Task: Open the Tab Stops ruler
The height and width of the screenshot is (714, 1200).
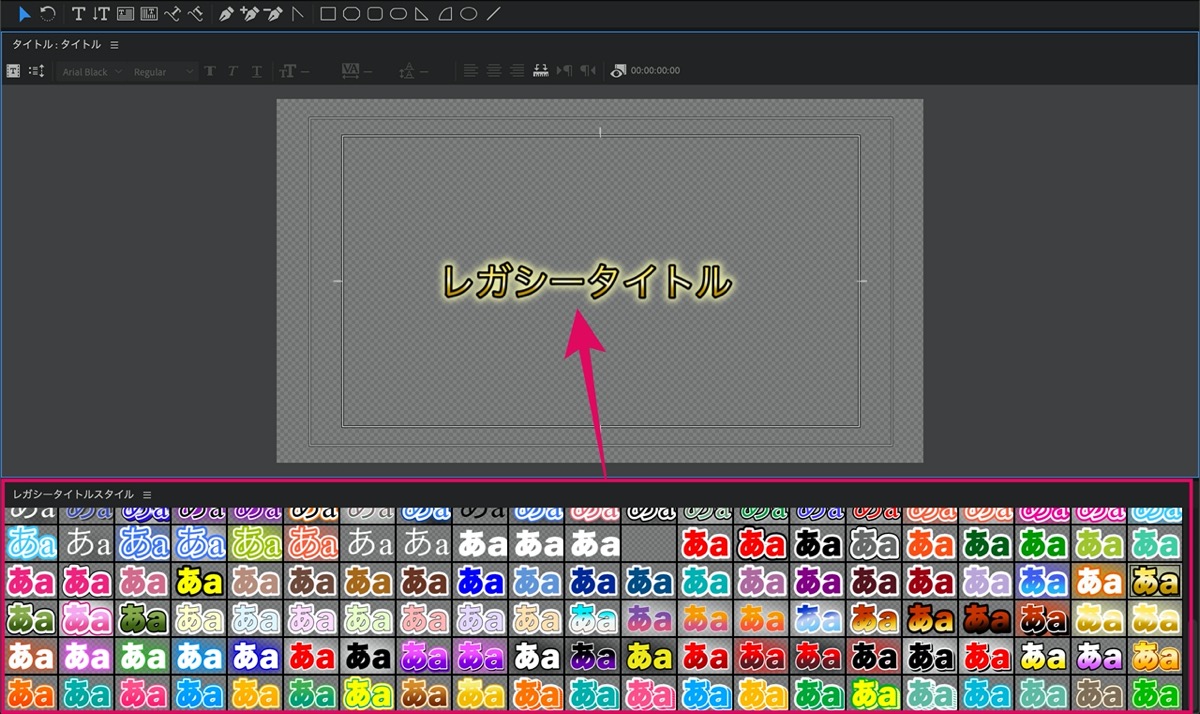Action: coord(541,71)
